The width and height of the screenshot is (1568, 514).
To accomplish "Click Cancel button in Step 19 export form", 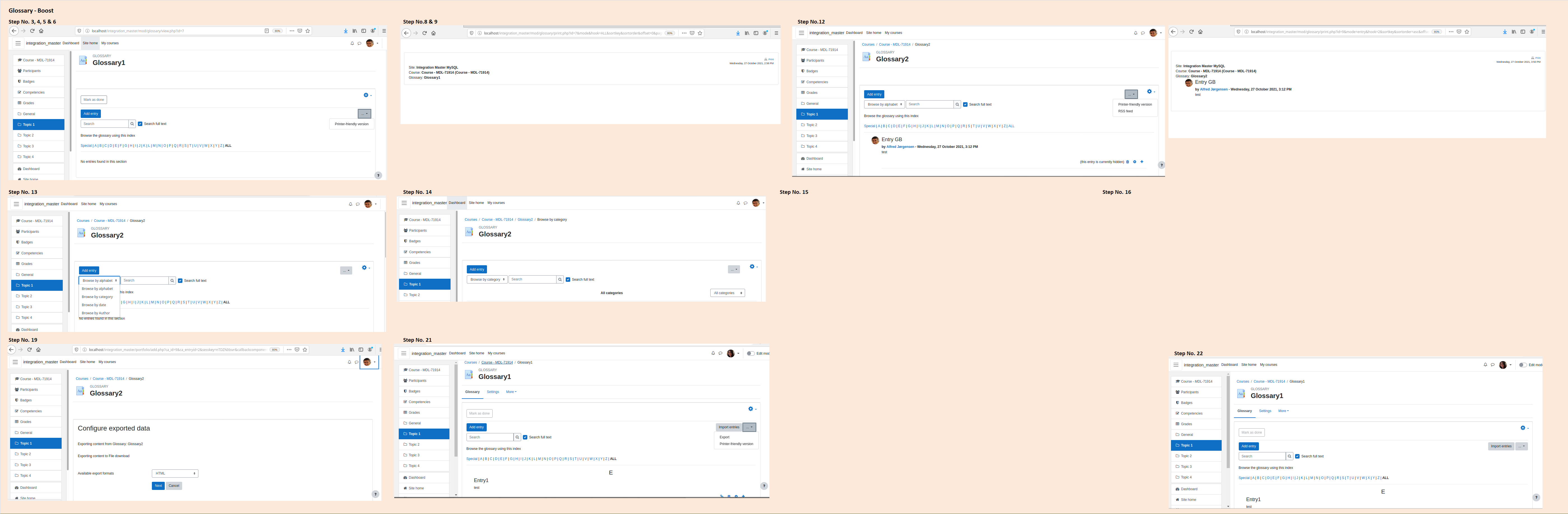I will 174,485.
